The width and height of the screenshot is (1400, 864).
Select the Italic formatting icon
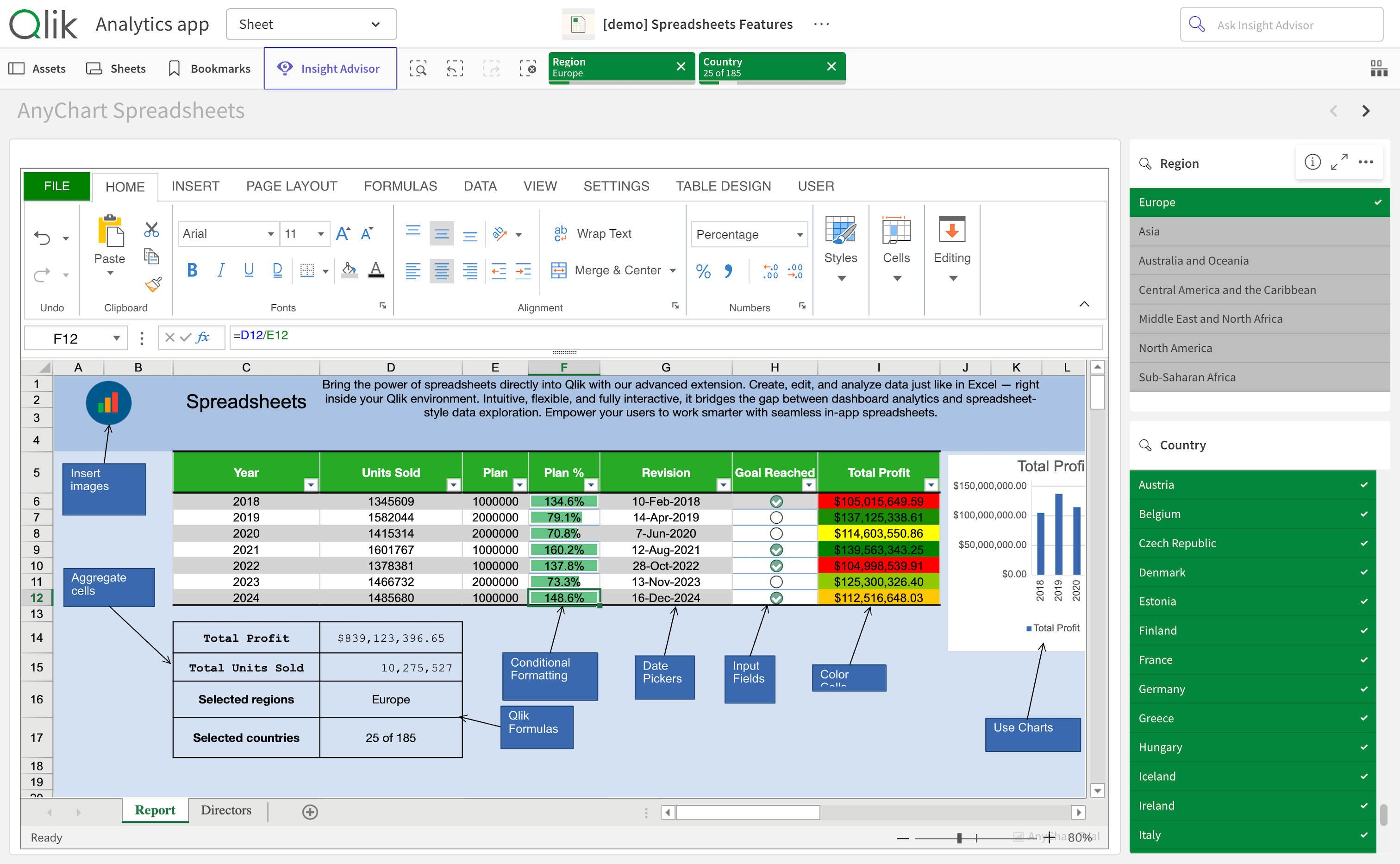[x=220, y=270]
